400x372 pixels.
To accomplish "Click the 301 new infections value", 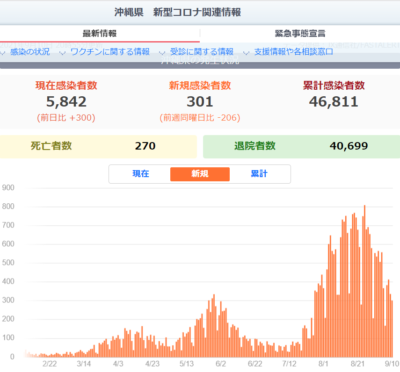I will 200,102.
